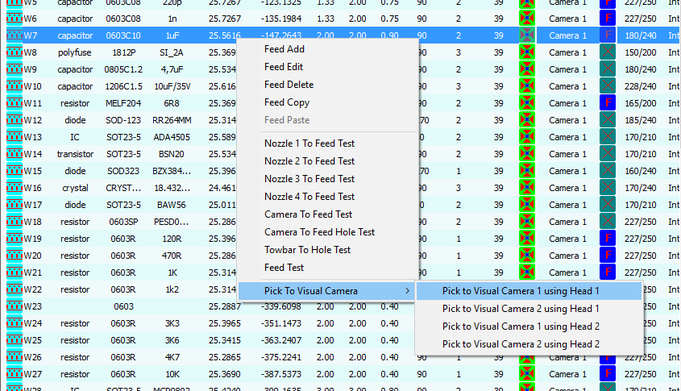Click the red-green vision icon in row W6
The image size is (681, 391).
(527, 19)
